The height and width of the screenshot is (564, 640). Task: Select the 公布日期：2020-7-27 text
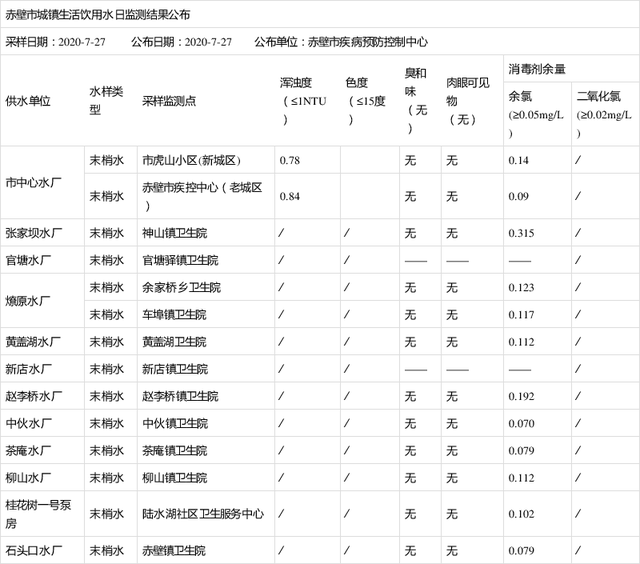tap(182, 42)
